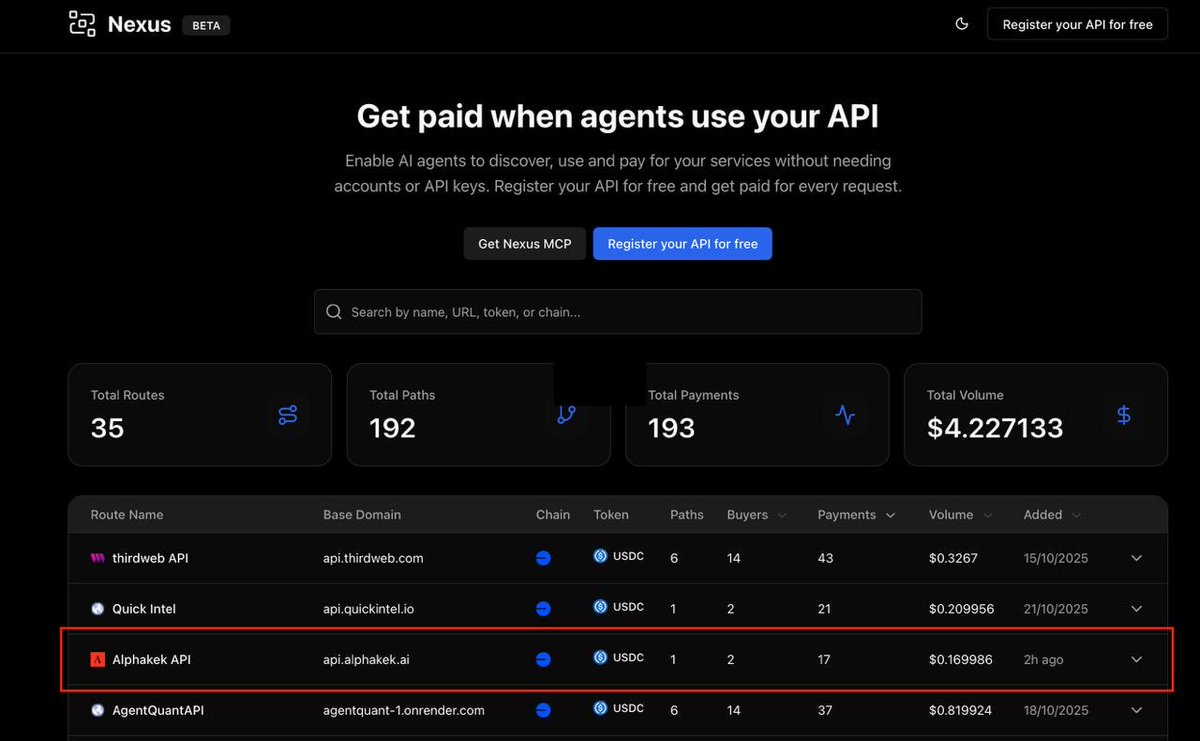Click api.quickintel.io domain text
Viewport: 1200px width, 741px height.
click(369, 609)
